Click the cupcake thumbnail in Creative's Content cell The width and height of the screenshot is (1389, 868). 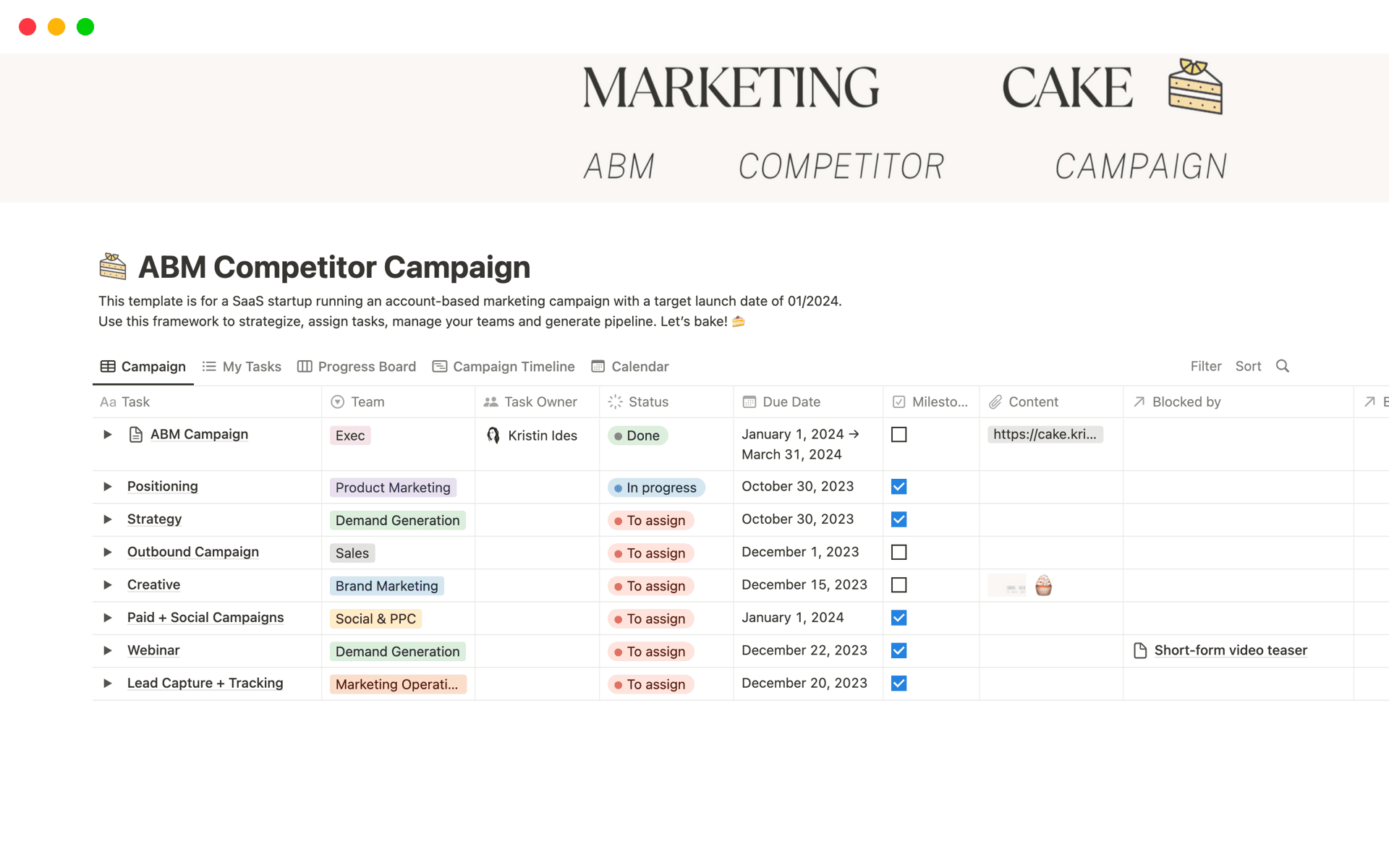click(x=1042, y=584)
